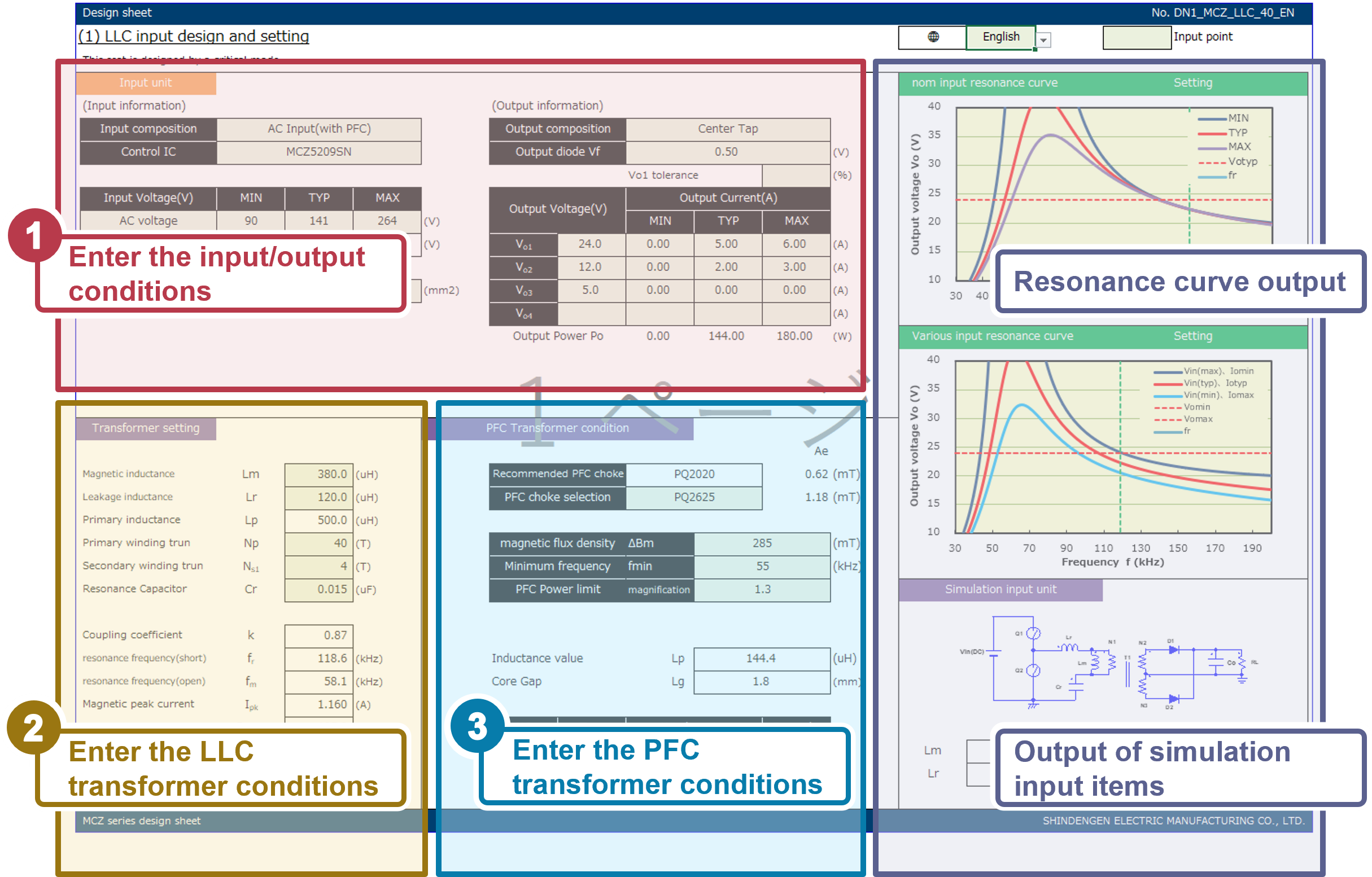Click the Magnetic inductance Lm value field

(x=318, y=475)
